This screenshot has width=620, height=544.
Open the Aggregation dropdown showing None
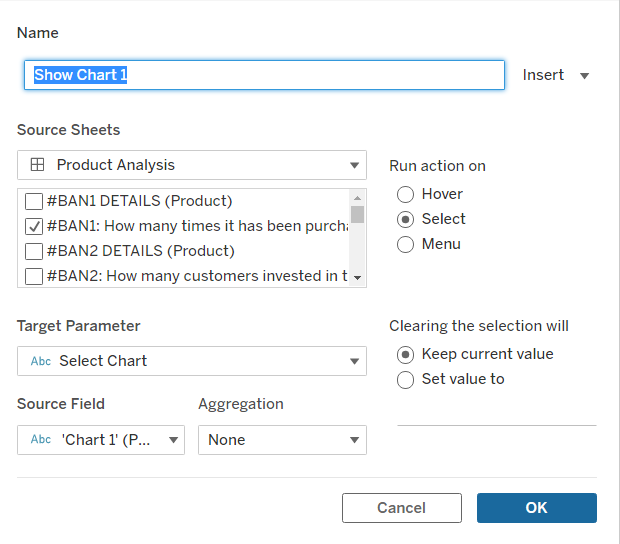click(282, 440)
